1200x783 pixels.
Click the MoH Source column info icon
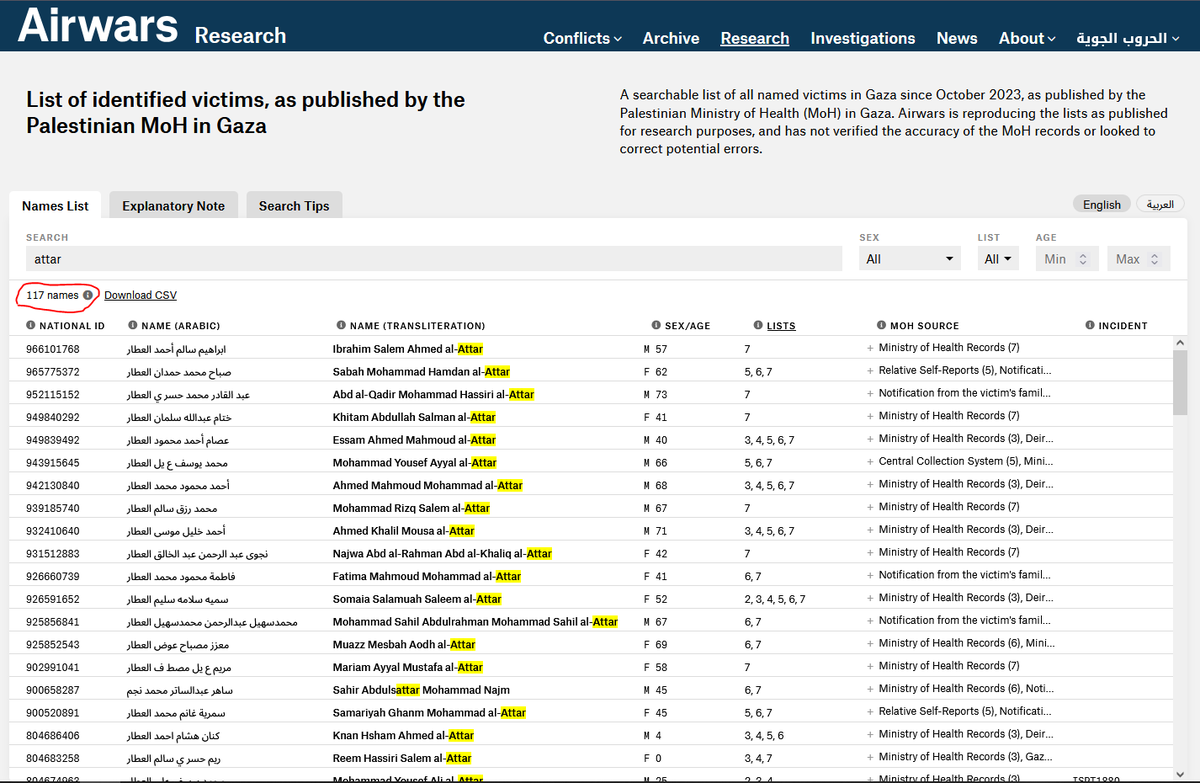tap(881, 326)
